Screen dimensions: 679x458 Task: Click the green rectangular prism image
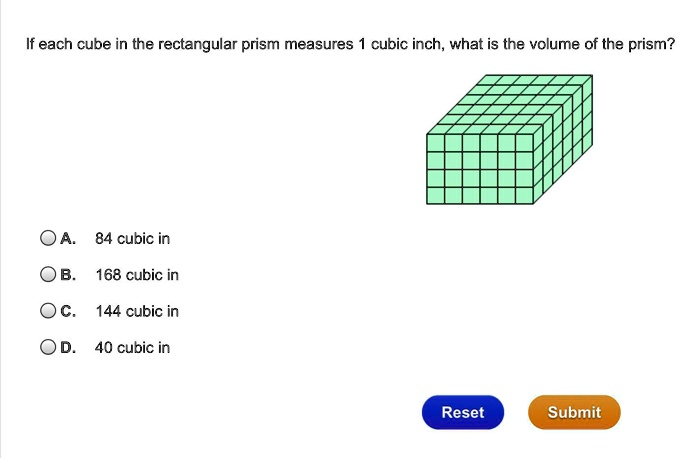(509, 140)
